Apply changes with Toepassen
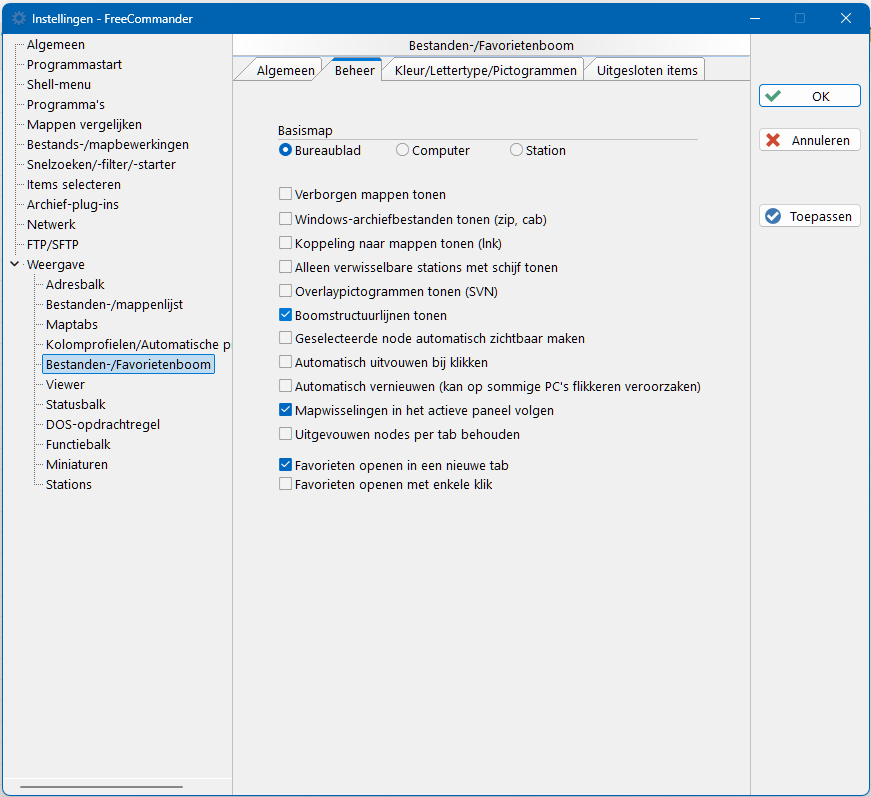The height and width of the screenshot is (797, 871). click(x=810, y=216)
